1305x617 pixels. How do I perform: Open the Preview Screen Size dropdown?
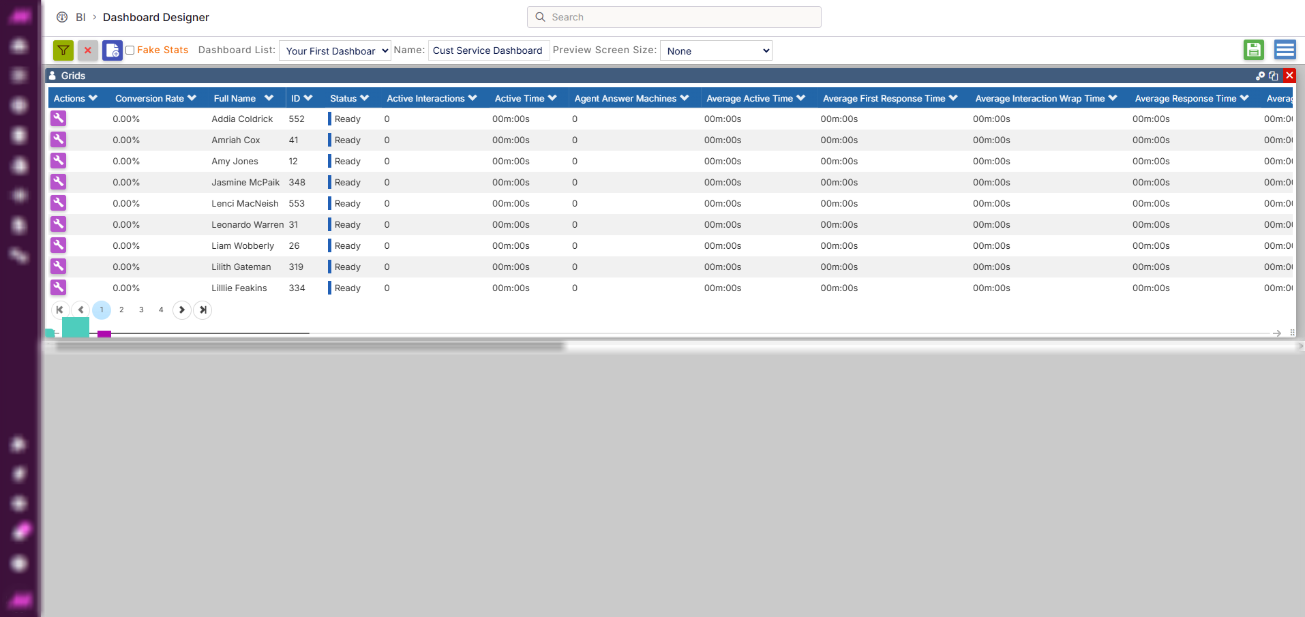tap(716, 51)
